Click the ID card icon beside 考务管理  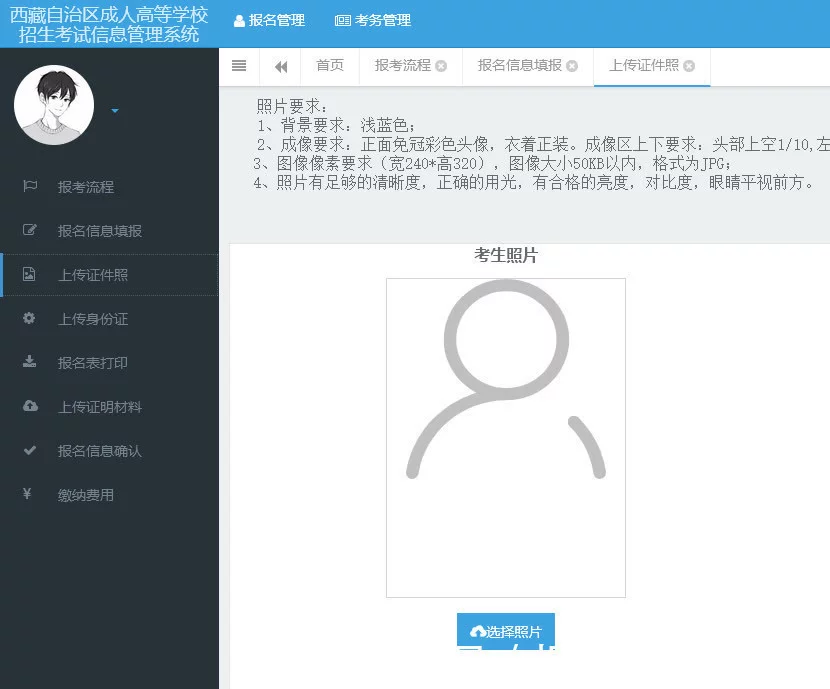coord(342,21)
